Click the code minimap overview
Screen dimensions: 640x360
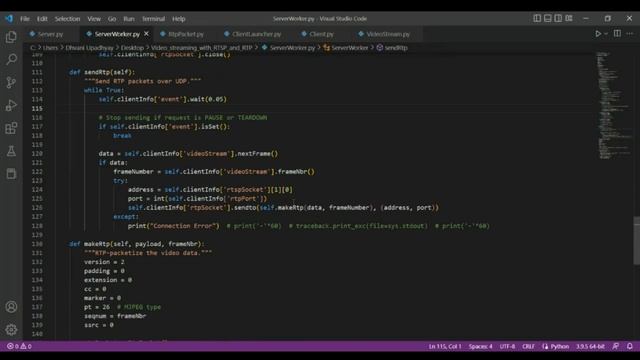pyautogui.click(x=613, y=105)
